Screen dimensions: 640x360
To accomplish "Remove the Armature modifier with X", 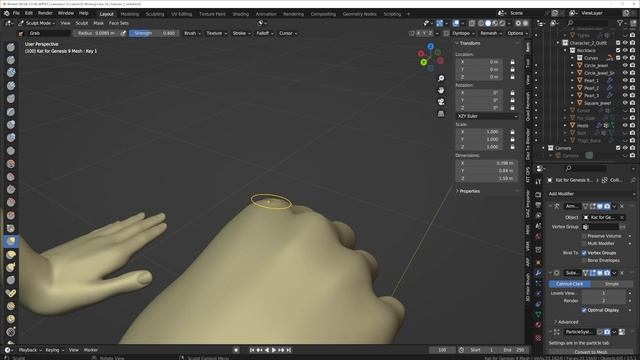I will pos(622,206).
